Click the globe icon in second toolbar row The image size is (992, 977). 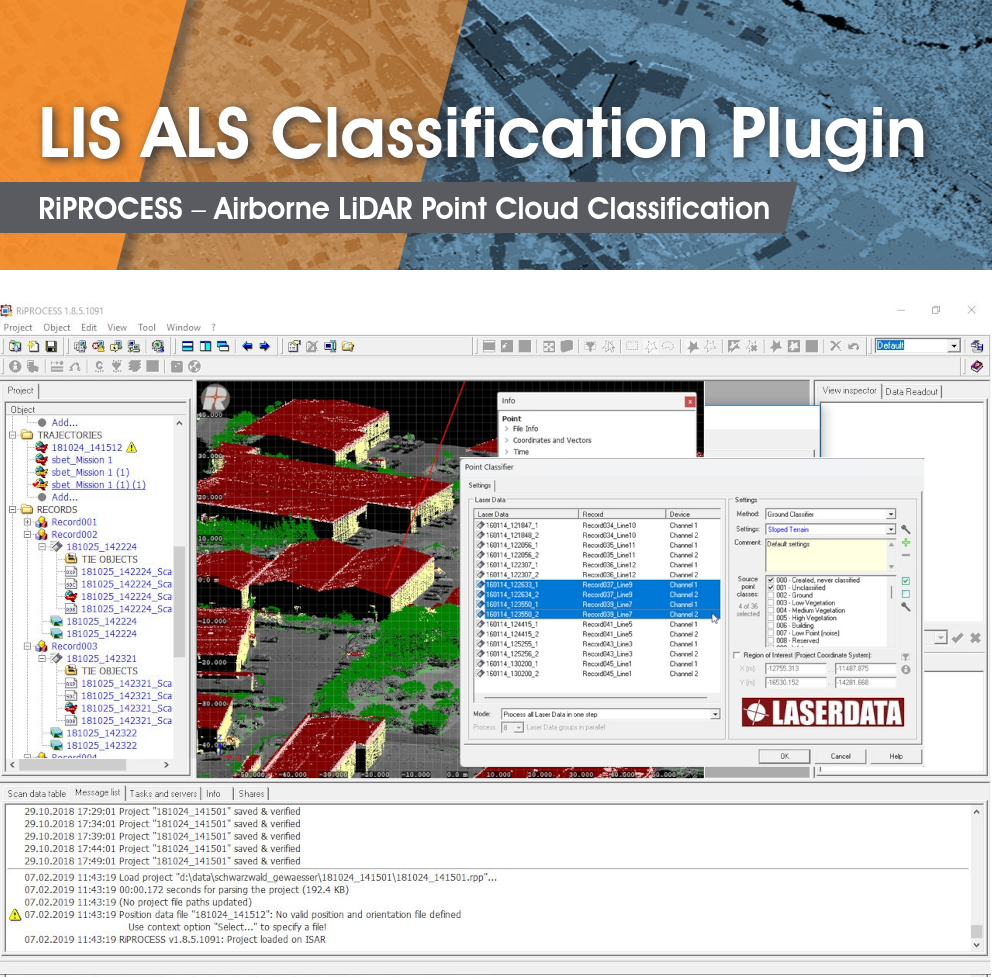[194, 366]
